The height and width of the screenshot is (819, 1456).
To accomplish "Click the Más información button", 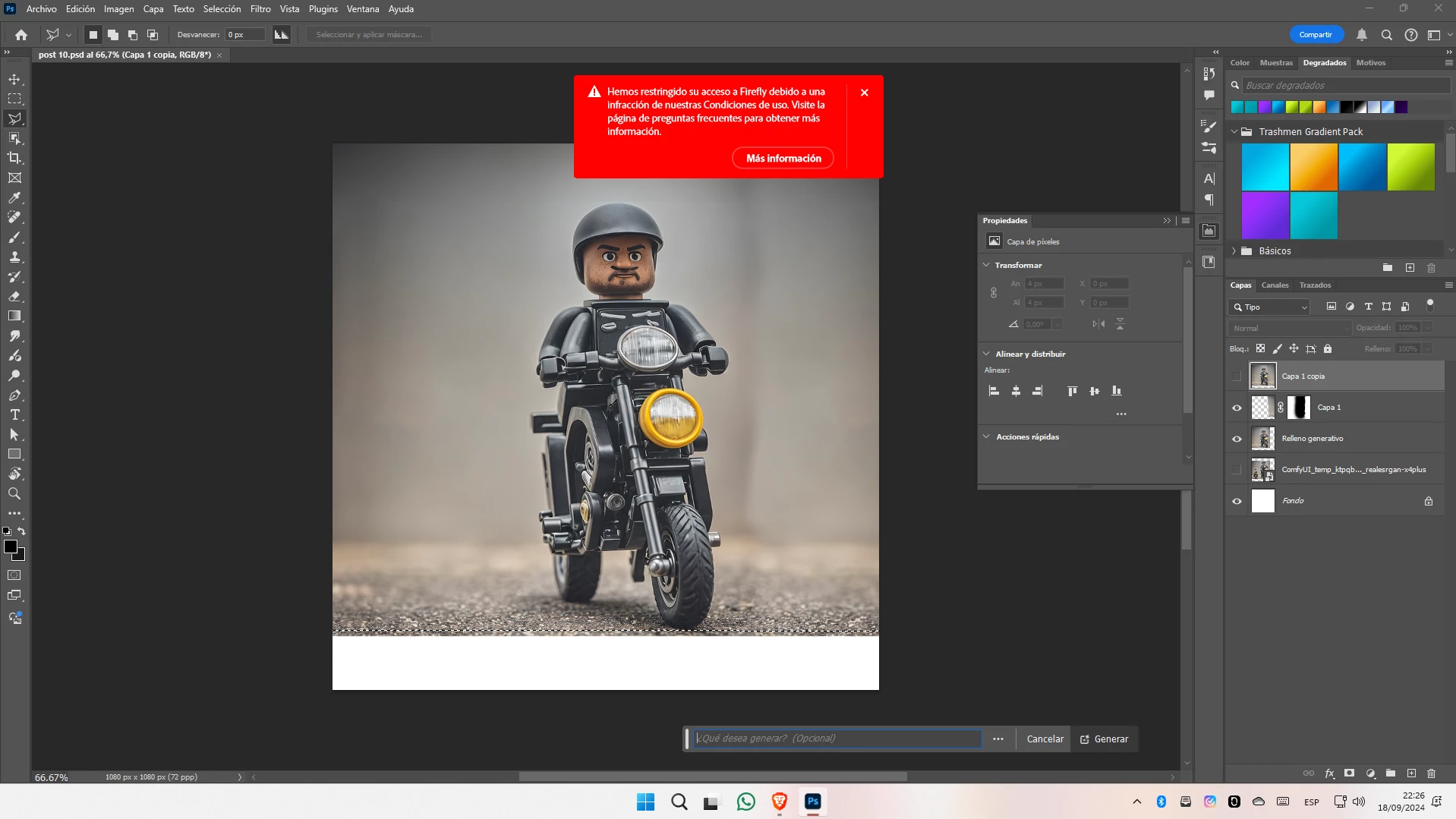I will [783, 159].
